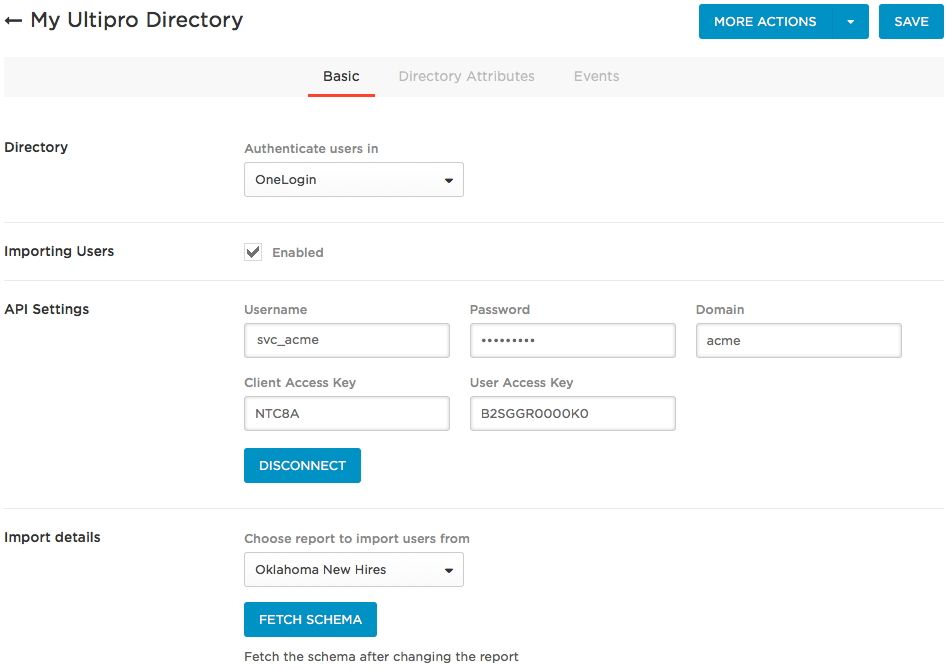Click the back arrow beside My Ultipro Directory
The image size is (948, 671).
(13, 21)
